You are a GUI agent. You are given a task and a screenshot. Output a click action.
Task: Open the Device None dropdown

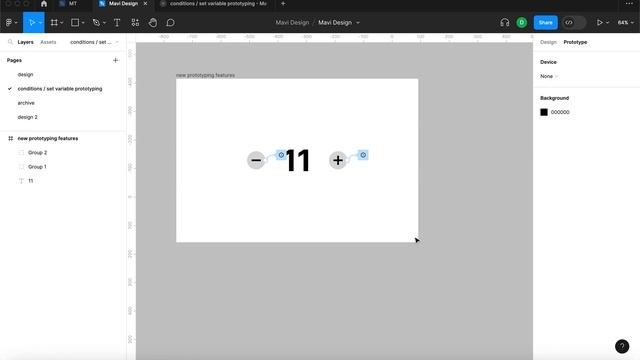[549, 76]
